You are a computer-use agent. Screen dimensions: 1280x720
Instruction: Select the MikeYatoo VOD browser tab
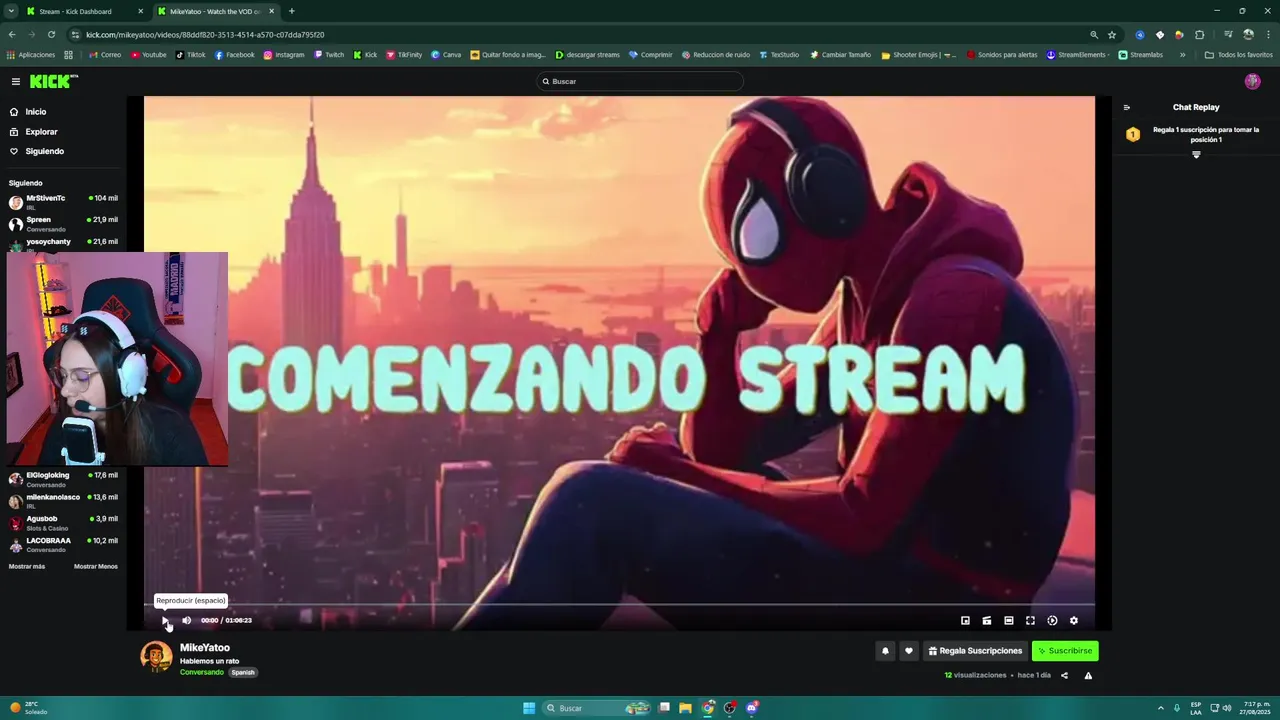218,11
